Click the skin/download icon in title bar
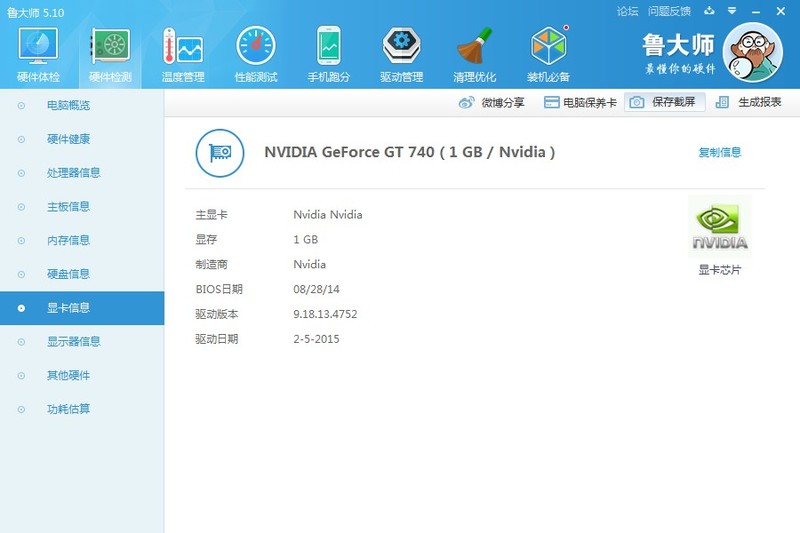The width and height of the screenshot is (800, 533). [x=709, y=11]
